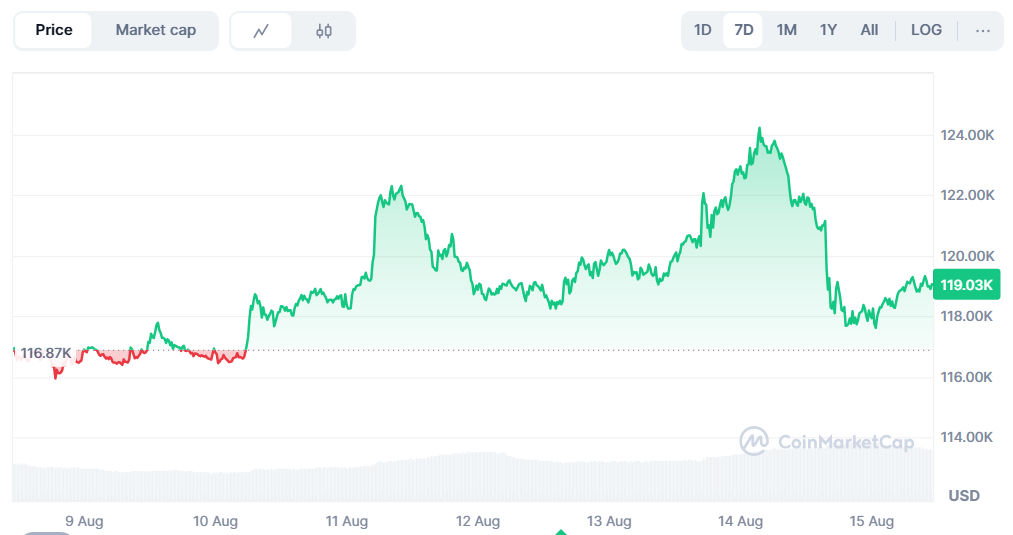Open the three-dot more options menu
Viewport: 1013px width, 535px height.
tap(983, 30)
